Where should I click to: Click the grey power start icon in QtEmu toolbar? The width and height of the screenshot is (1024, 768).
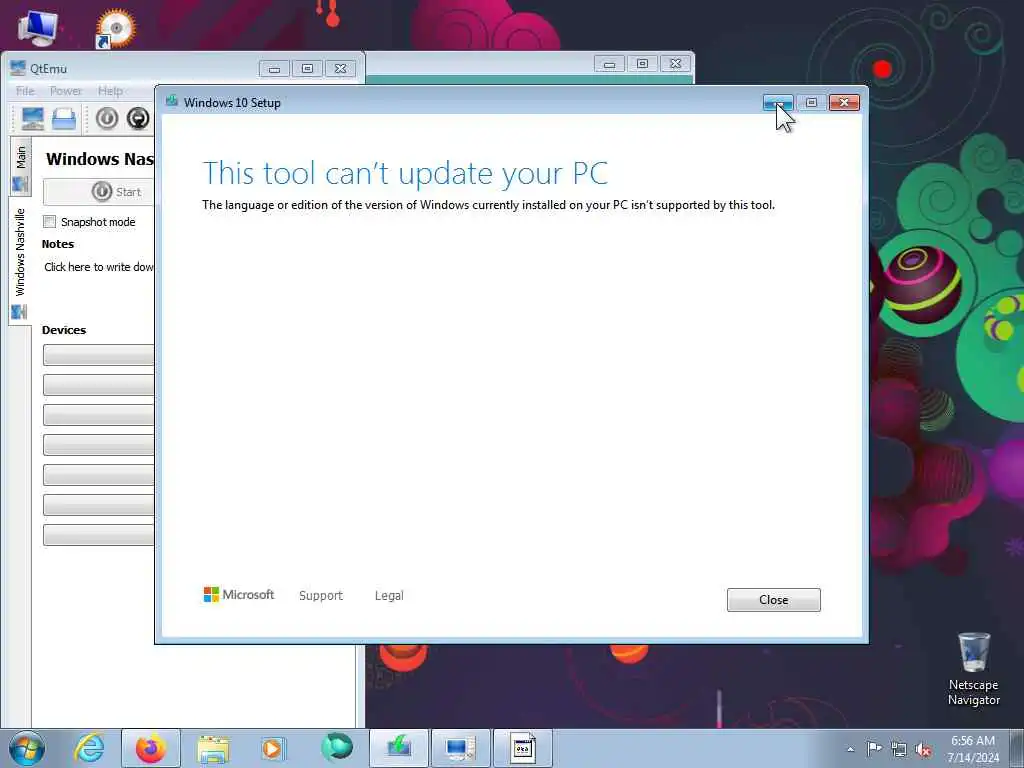tap(107, 118)
